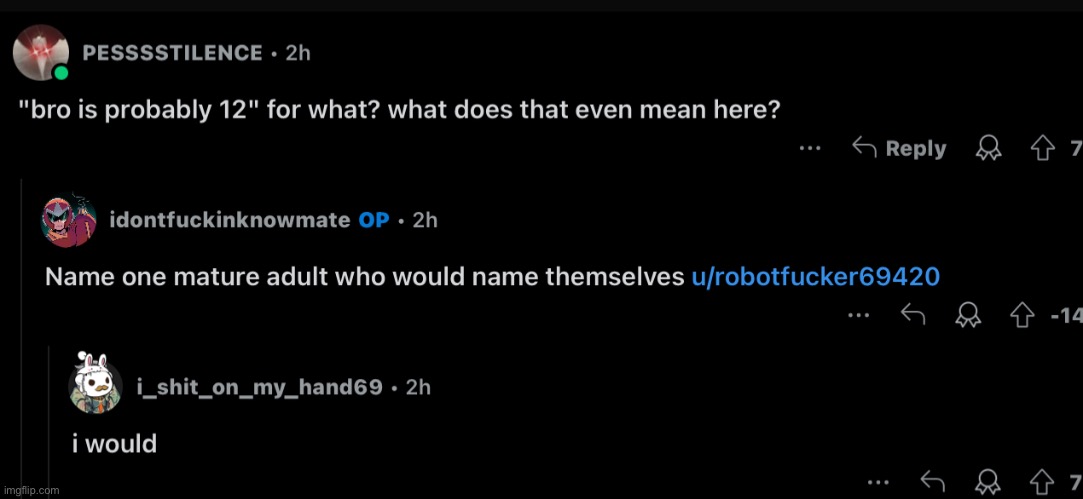Click the idontfuckinknowmate username
This screenshot has height=499, width=1083.
[x=228, y=220]
